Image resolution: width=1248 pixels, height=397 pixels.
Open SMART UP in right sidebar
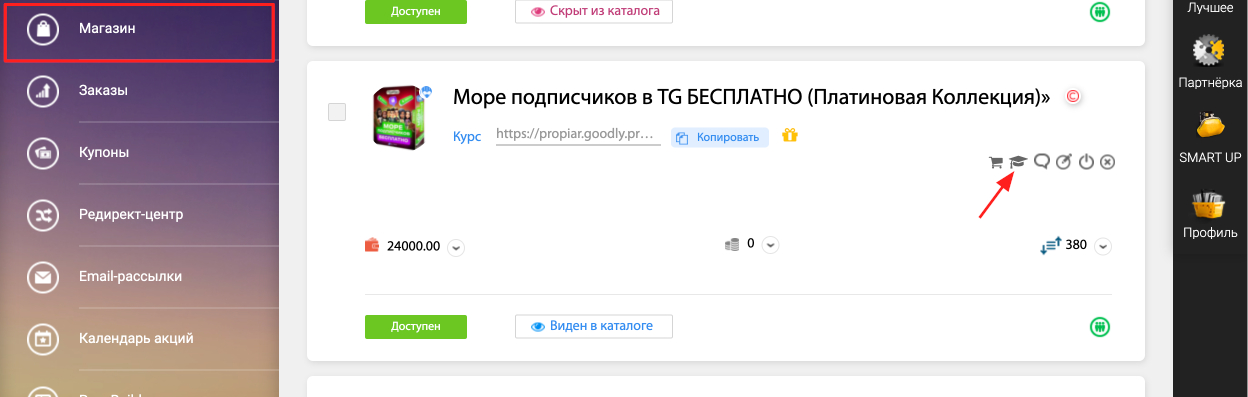(1209, 138)
